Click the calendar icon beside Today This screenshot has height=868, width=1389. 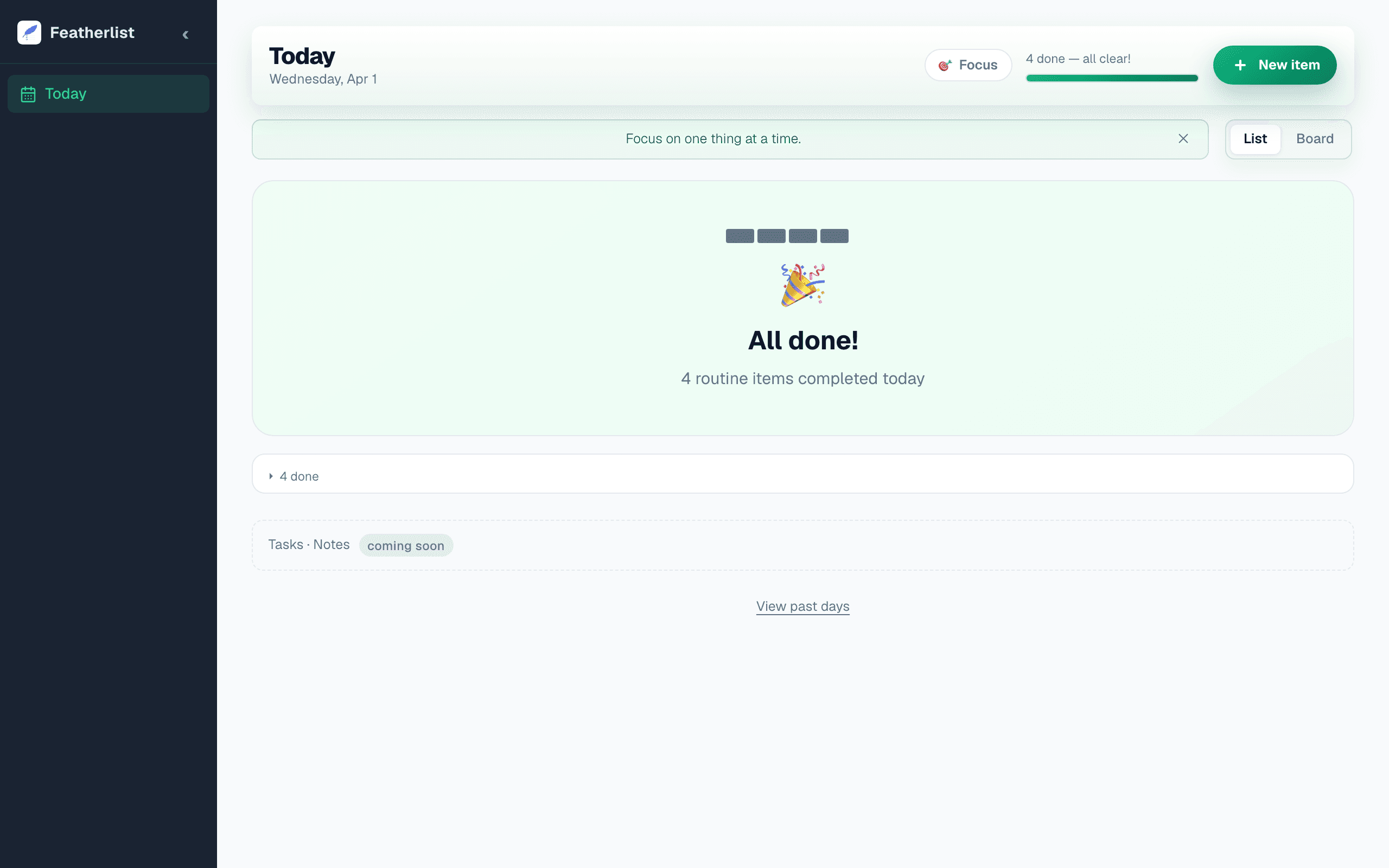pyautogui.click(x=28, y=94)
